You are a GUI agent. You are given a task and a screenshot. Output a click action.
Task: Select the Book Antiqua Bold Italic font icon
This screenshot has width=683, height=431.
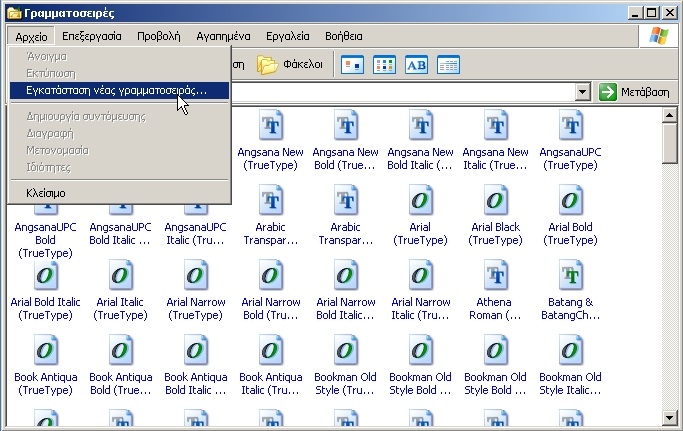pos(196,350)
